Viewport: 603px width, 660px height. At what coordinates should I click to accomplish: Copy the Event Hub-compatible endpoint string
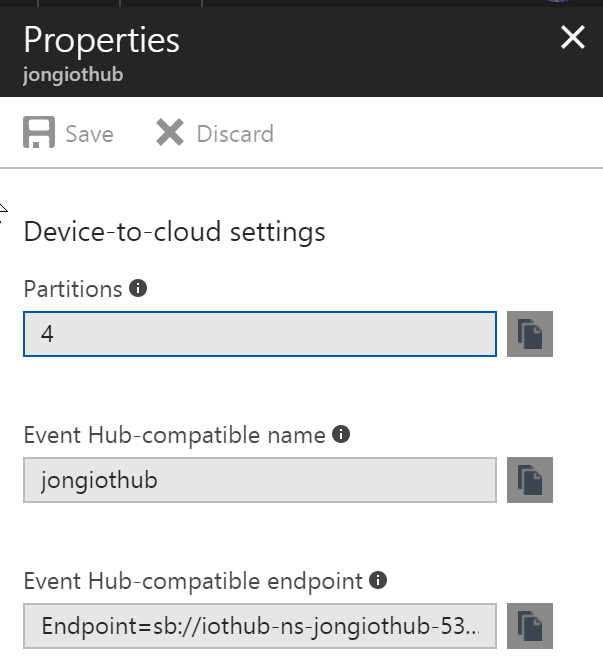pyautogui.click(x=530, y=626)
